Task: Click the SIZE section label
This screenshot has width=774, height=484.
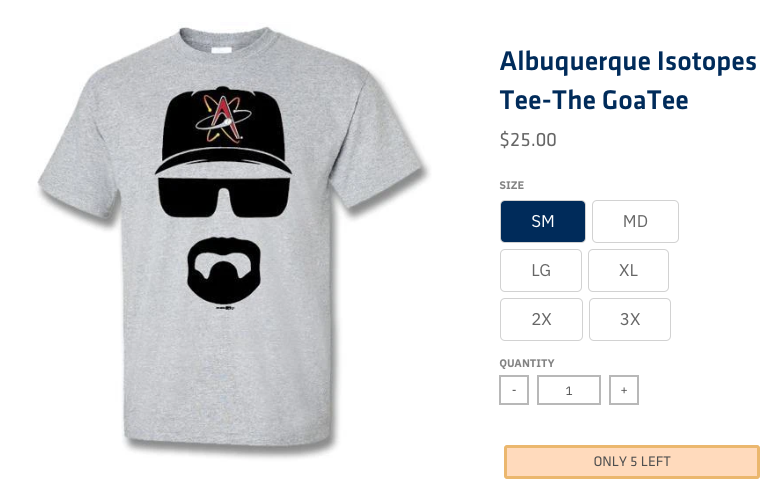Action: tap(511, 186)
